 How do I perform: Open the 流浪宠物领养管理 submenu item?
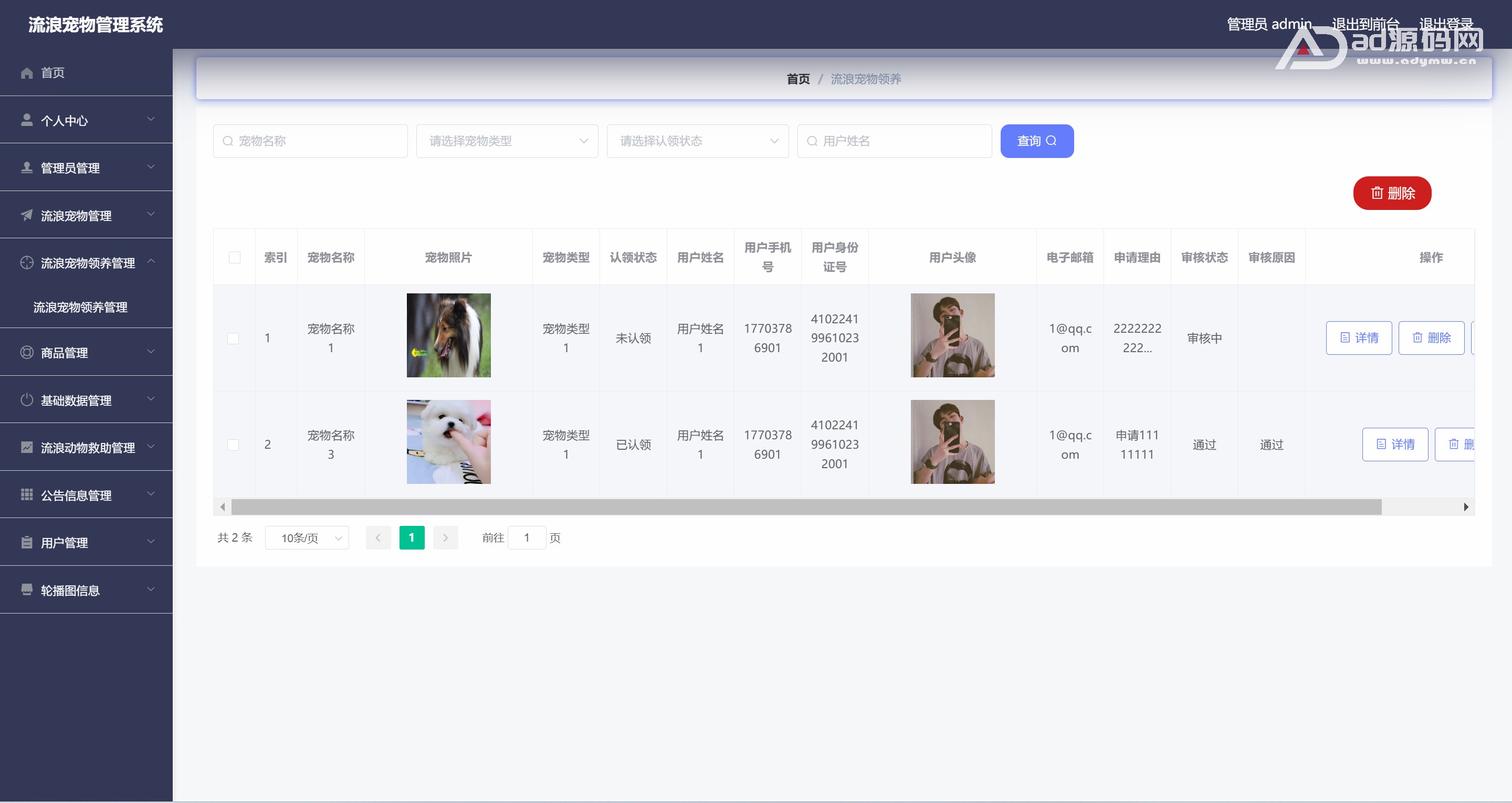(x=80, y=307)
